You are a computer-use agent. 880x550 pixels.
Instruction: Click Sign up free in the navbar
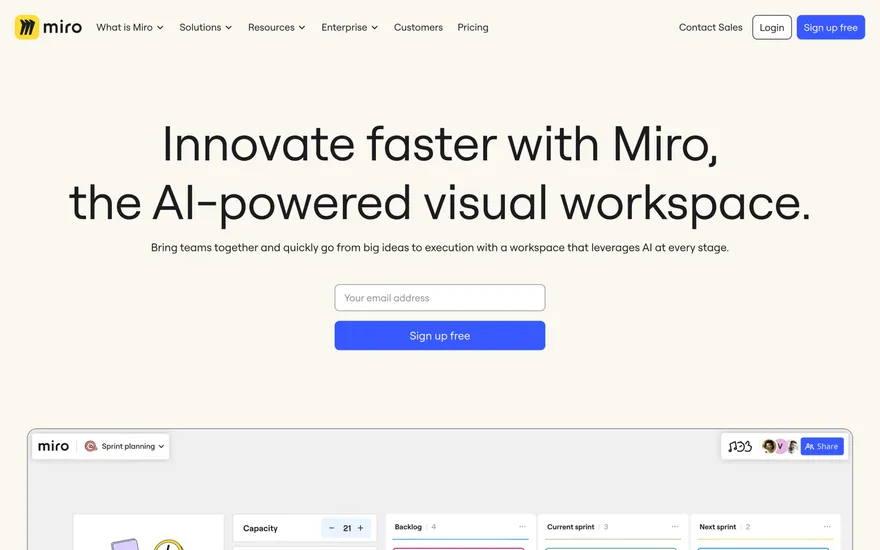831,27
